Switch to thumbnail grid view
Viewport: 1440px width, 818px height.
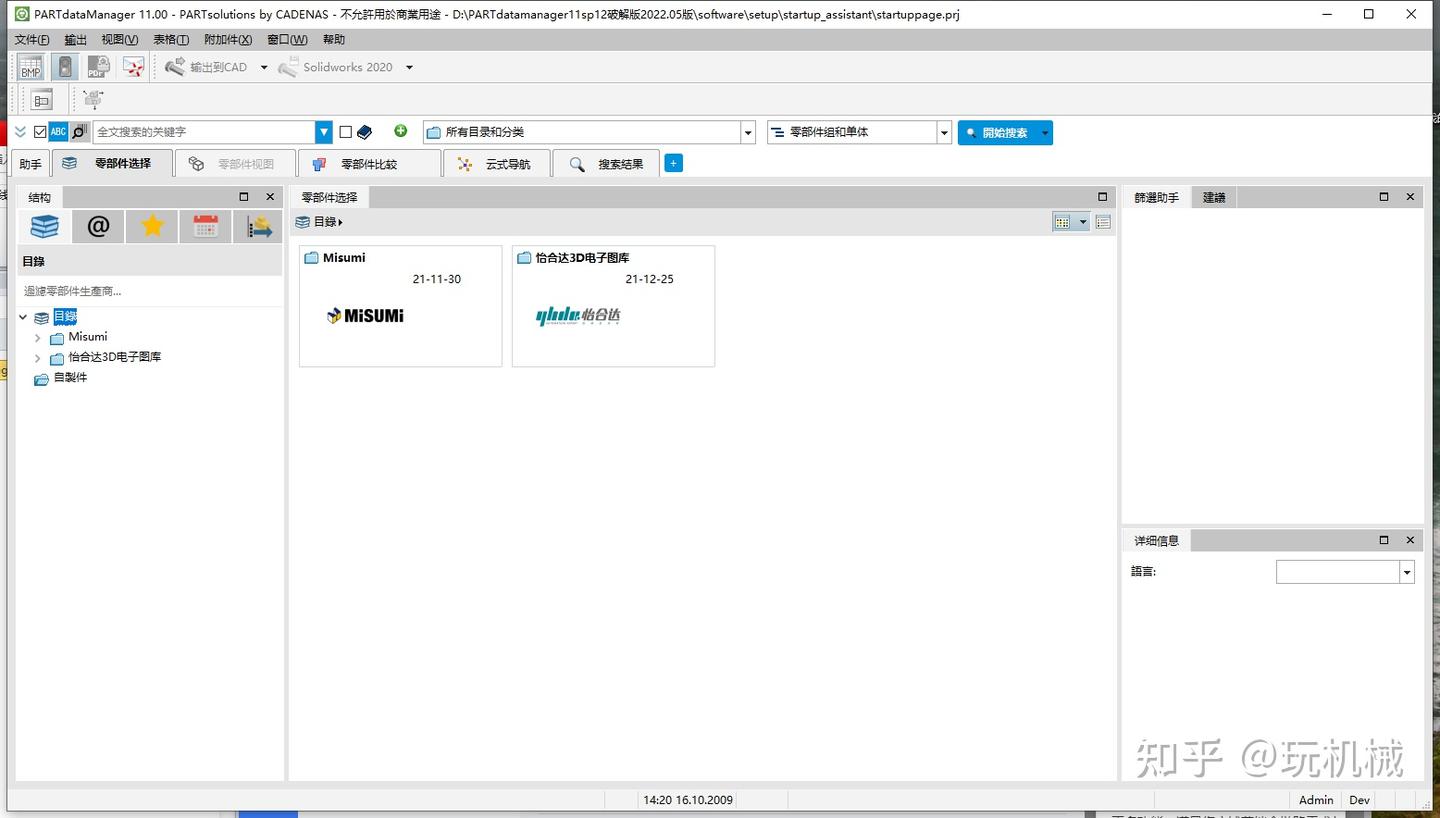point(1063,222)
